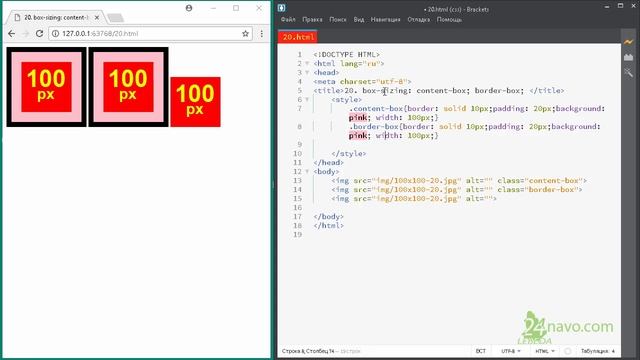Click the meta charset line 4
The width and height of the screenshot is (640, 360).
(362, 82)
